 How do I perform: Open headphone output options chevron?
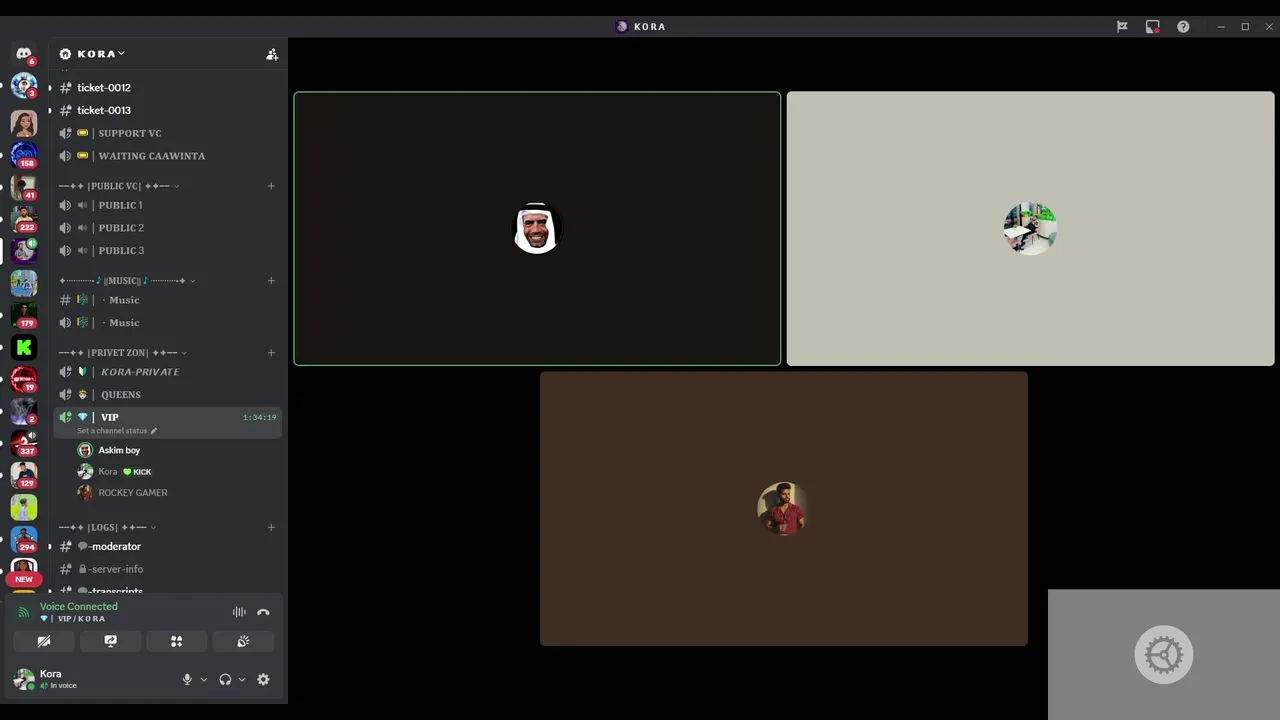(242, 680)
